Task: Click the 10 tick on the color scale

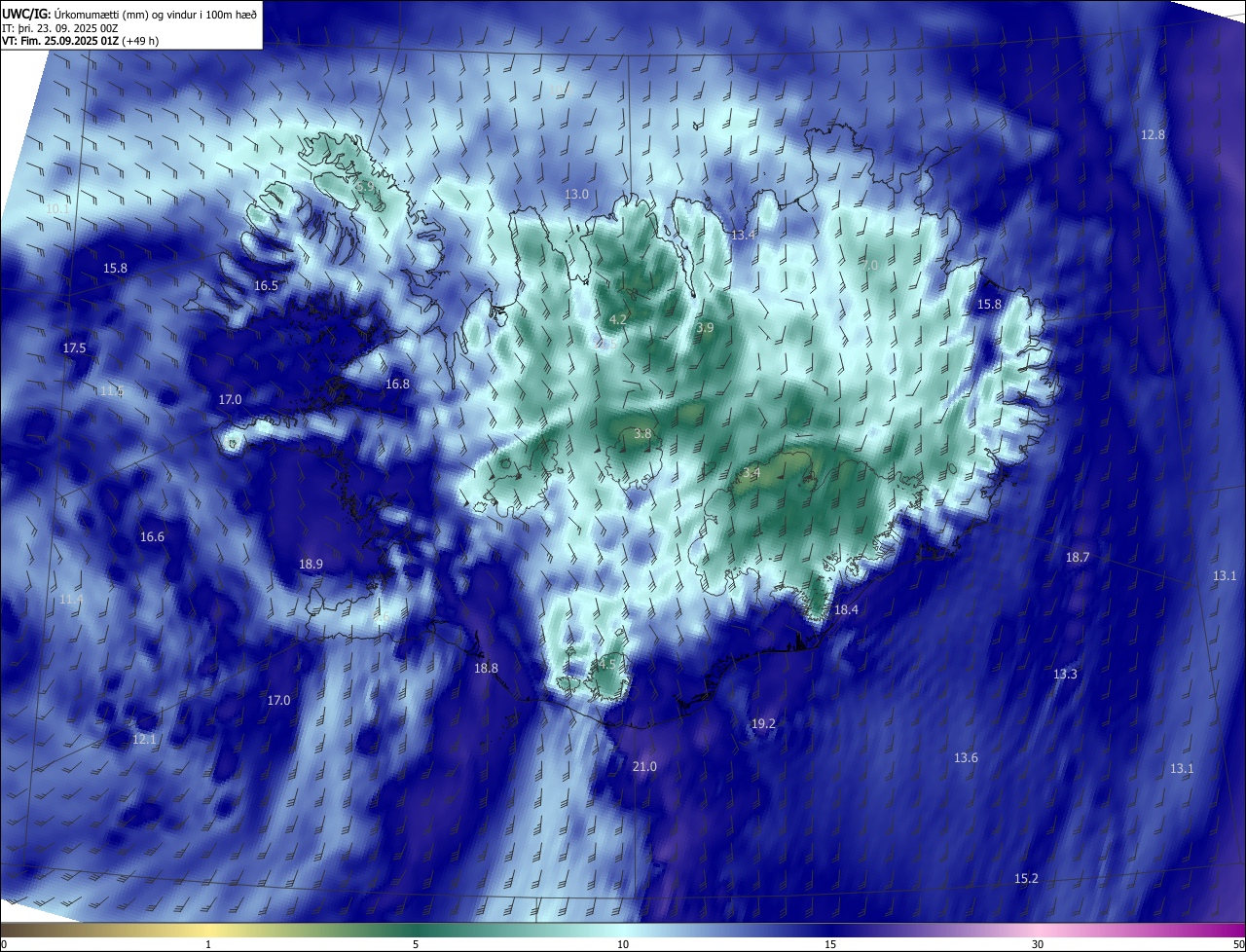Action: pos(623,944)
